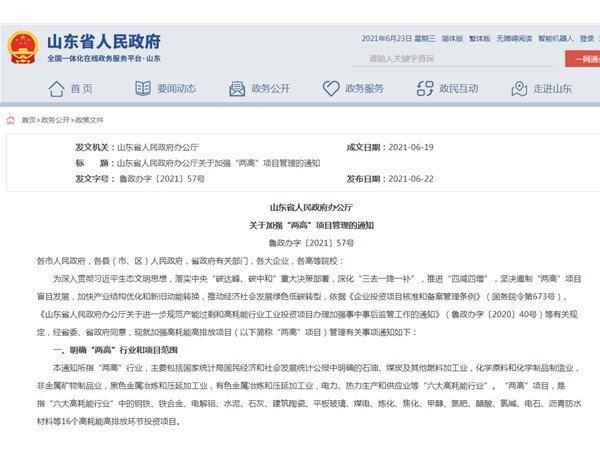The height and width of the screenshot is (450, 600).
Task: Open the 政务服务 navigation tab
Action: point(364,89)
